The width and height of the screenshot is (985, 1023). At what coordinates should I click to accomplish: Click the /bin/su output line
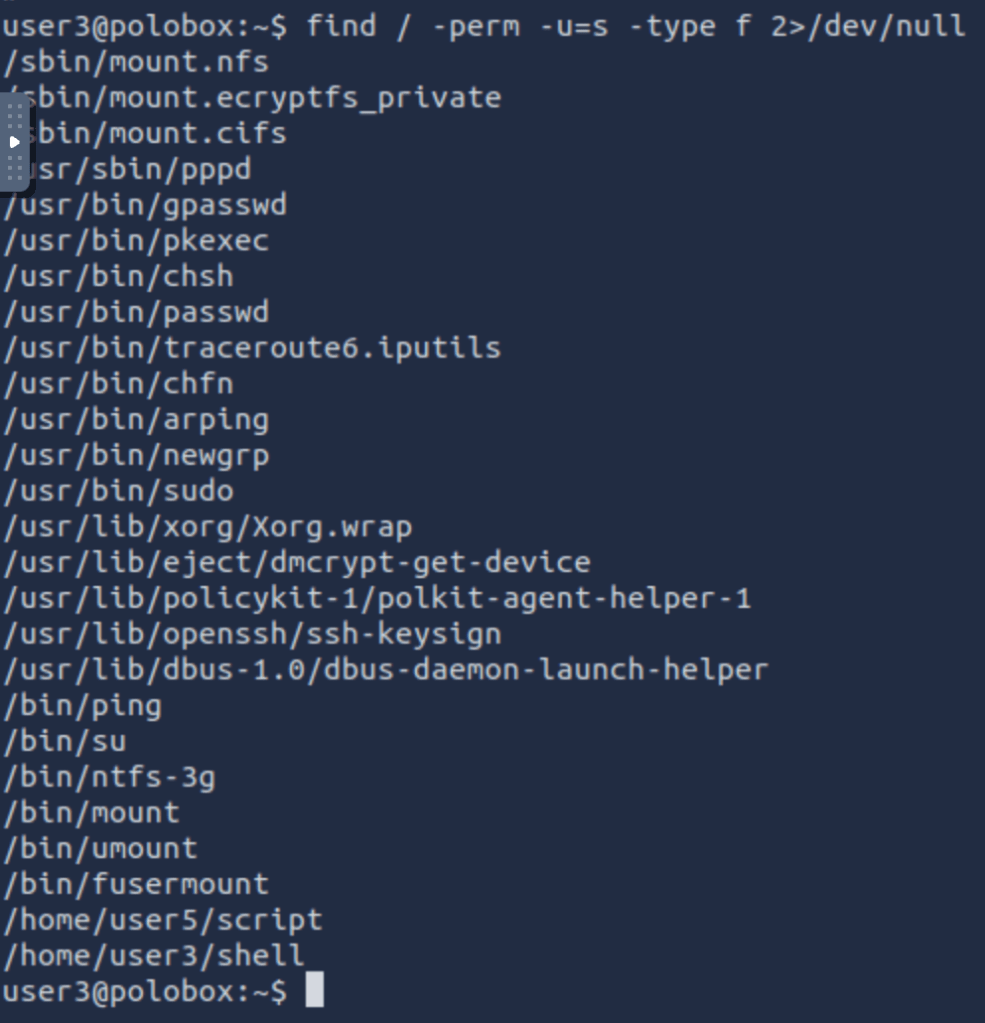[65, 741]
